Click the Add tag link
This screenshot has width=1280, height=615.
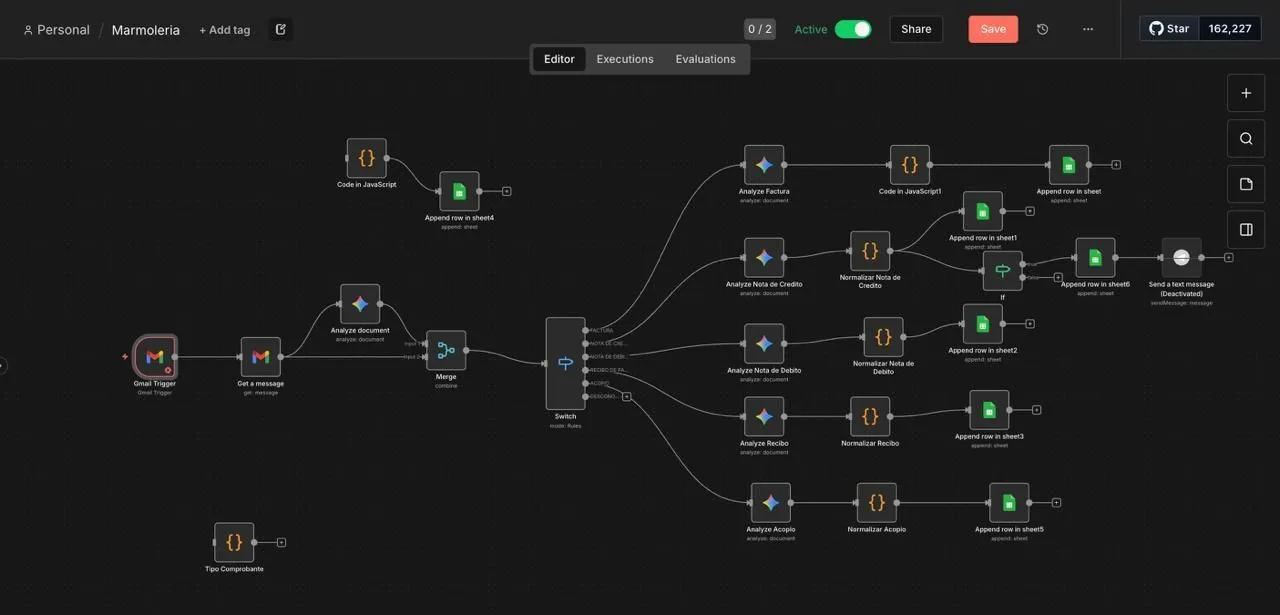tap(225, 30)
